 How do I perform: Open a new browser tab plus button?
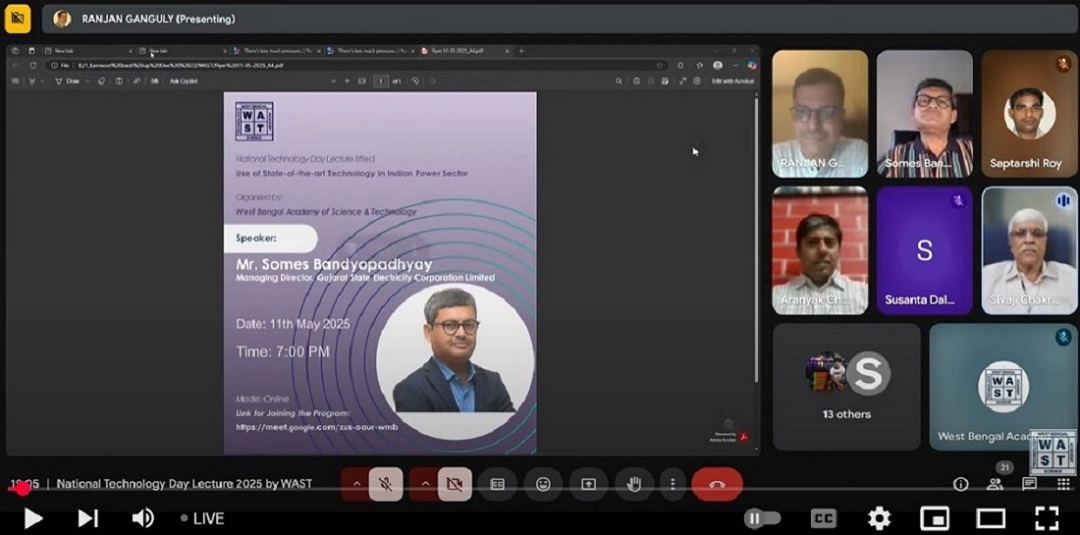(521, 51)
